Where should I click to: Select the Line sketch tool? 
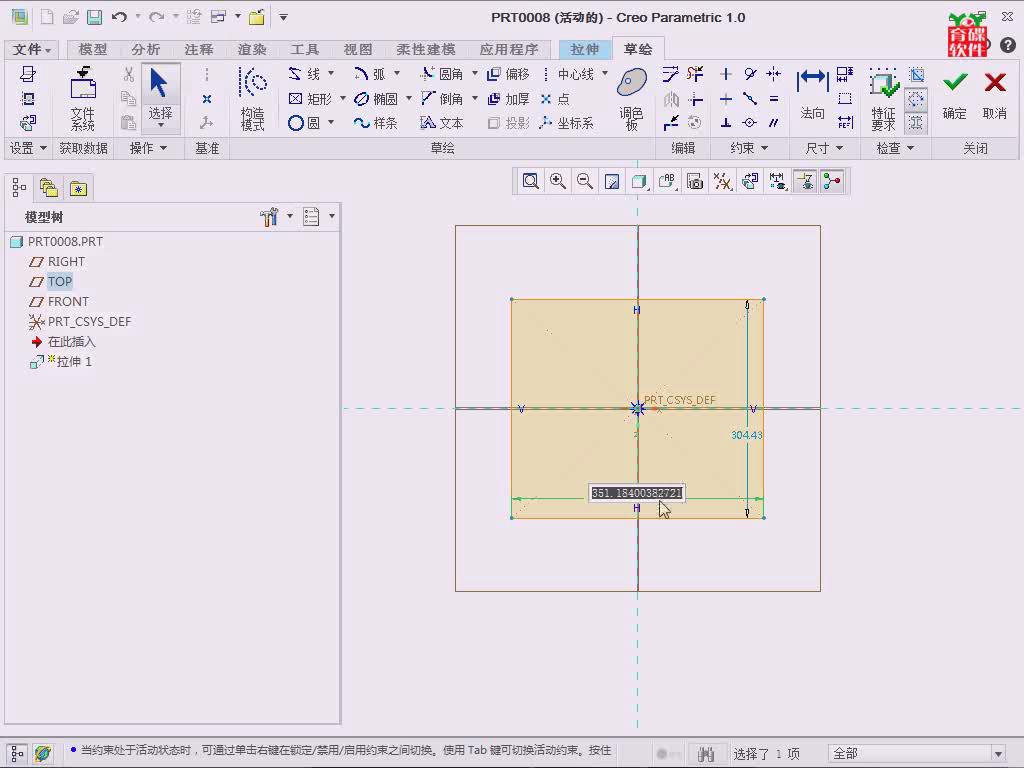(304, 74)
